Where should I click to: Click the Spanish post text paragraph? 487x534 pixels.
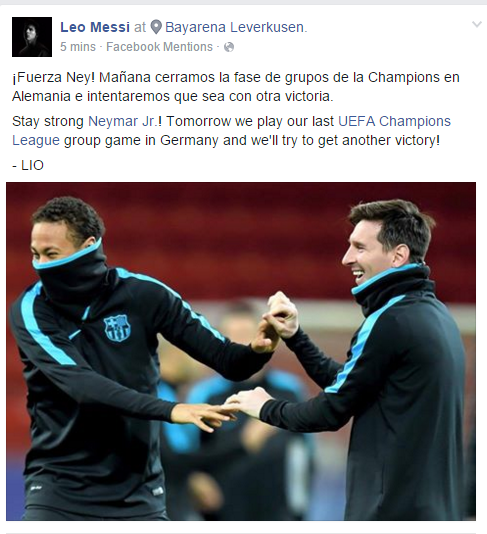236,87
